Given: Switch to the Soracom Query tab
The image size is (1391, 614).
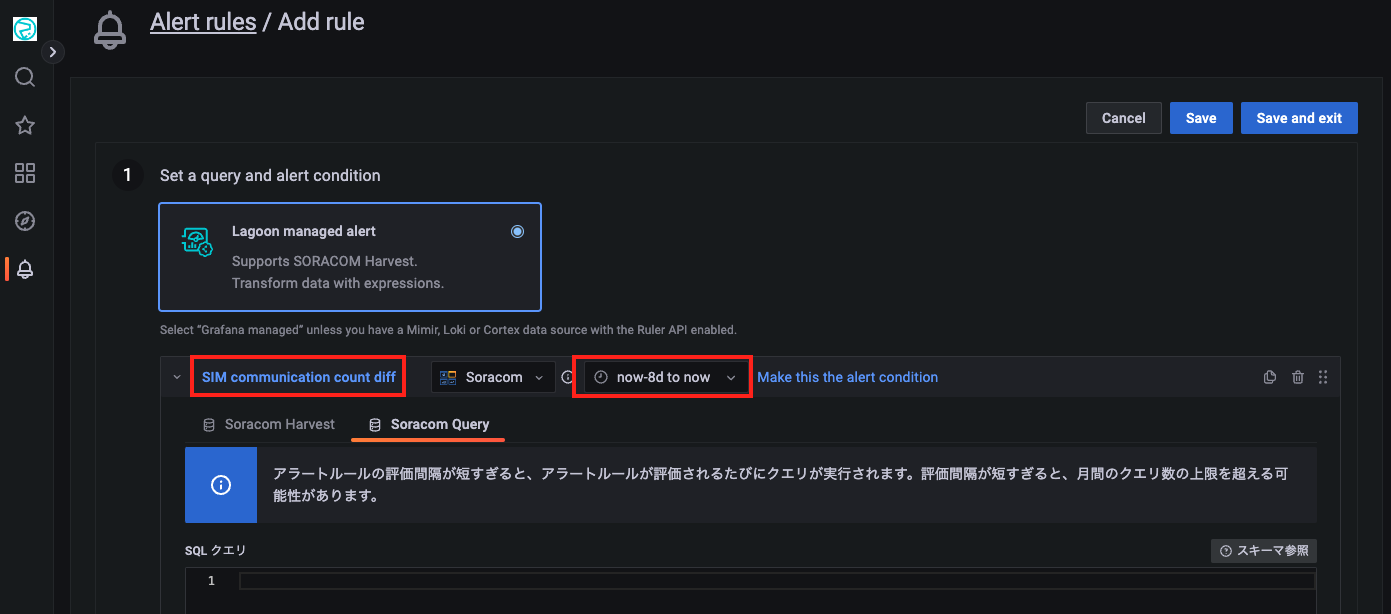Looking at the screenshot, I should pyautogui.click(x=429, y=424).
